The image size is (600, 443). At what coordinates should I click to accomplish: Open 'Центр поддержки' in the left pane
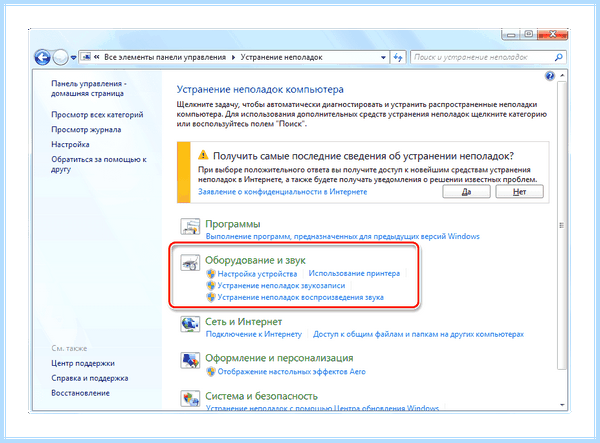click(x=83, y=363)
